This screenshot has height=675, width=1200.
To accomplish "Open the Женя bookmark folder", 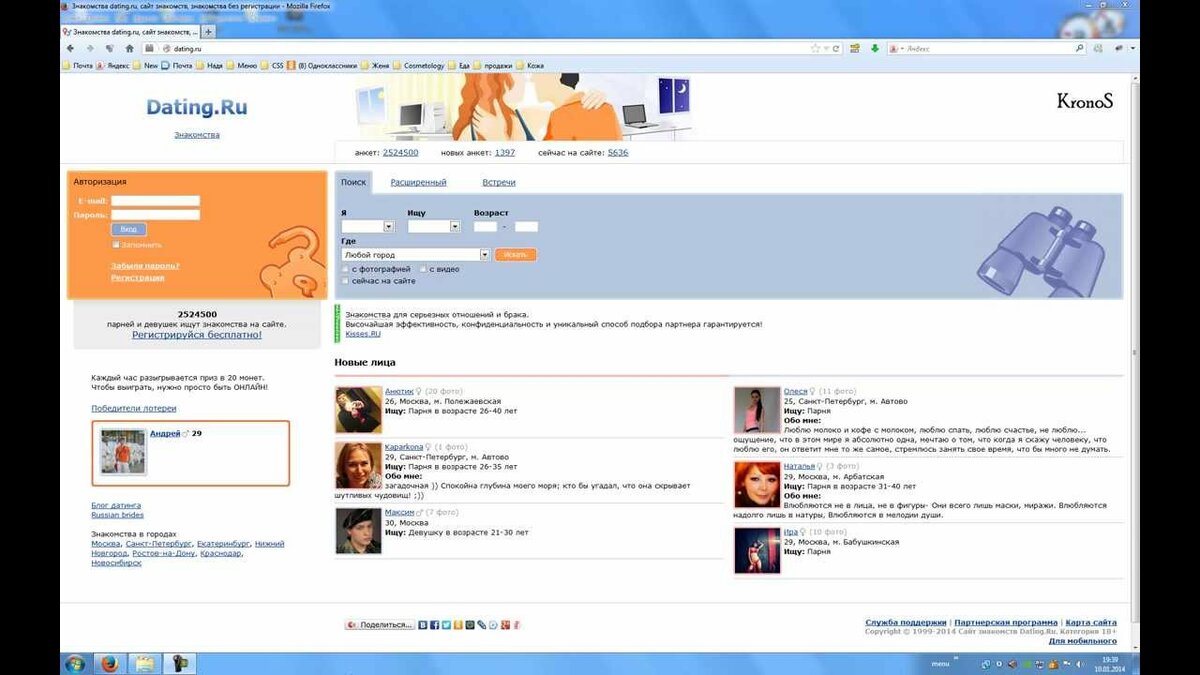I will [x=376, y=66].
